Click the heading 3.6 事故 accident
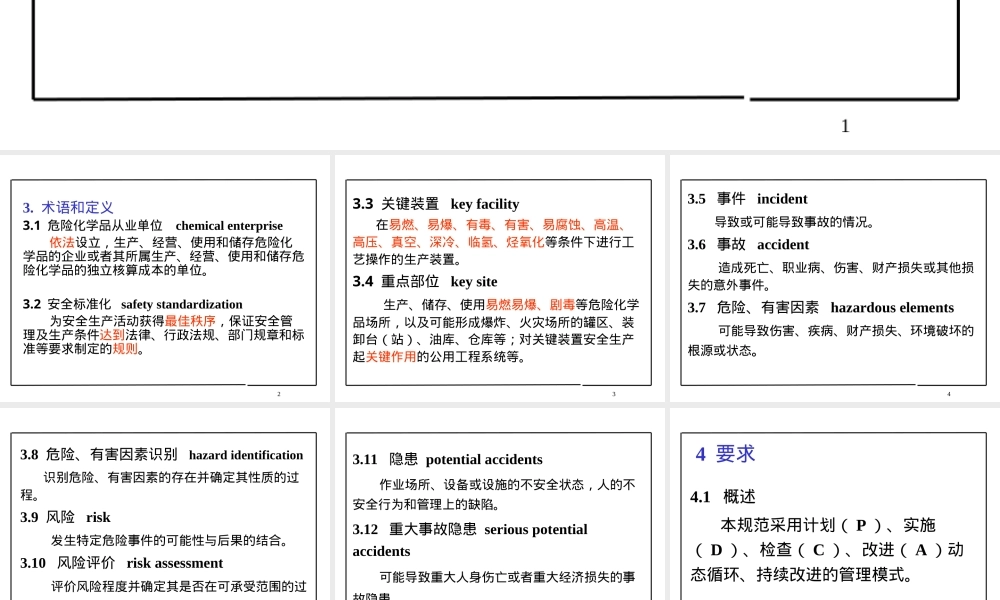 point(748,245)
